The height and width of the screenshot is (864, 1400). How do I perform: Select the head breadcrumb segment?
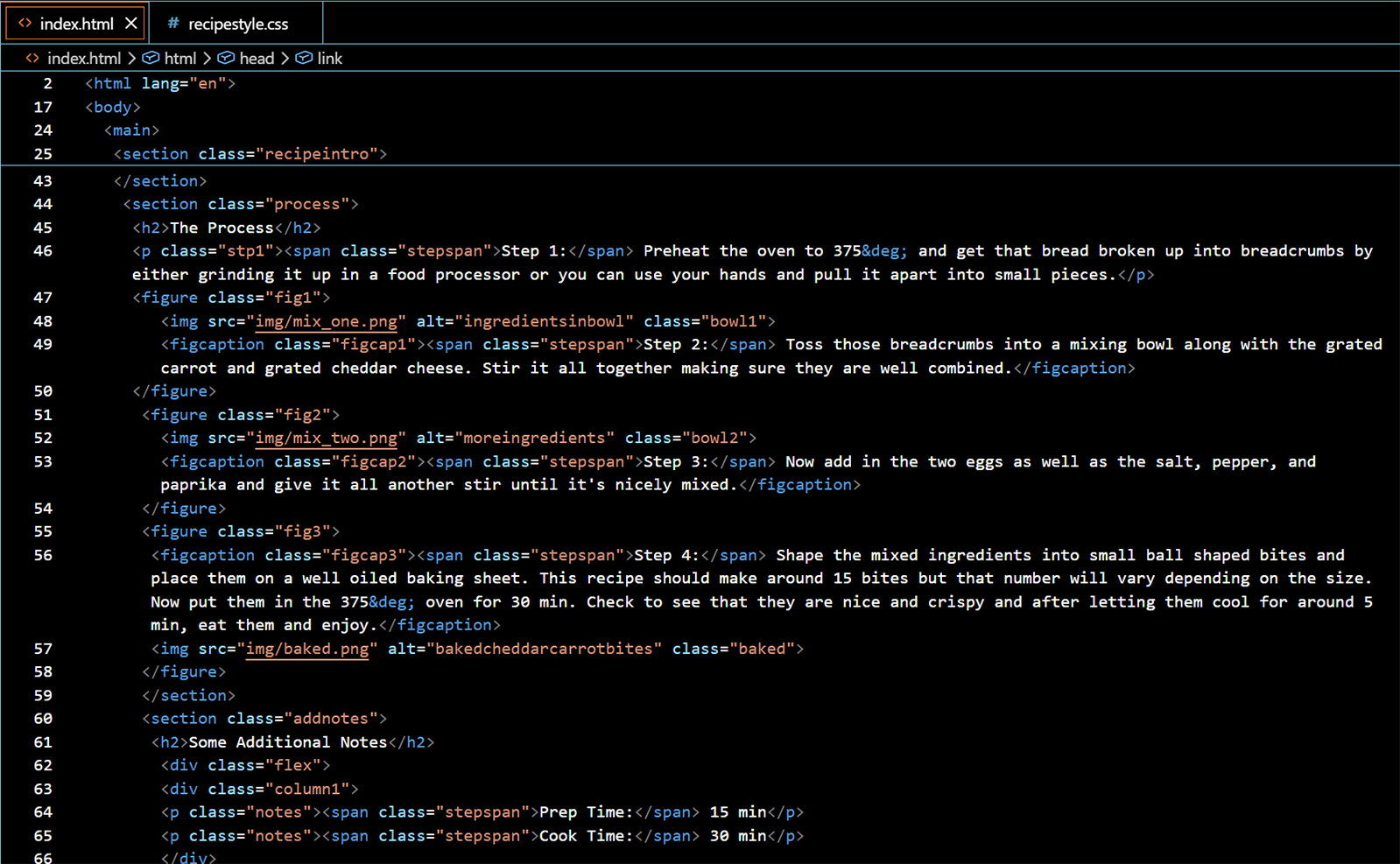257,59
